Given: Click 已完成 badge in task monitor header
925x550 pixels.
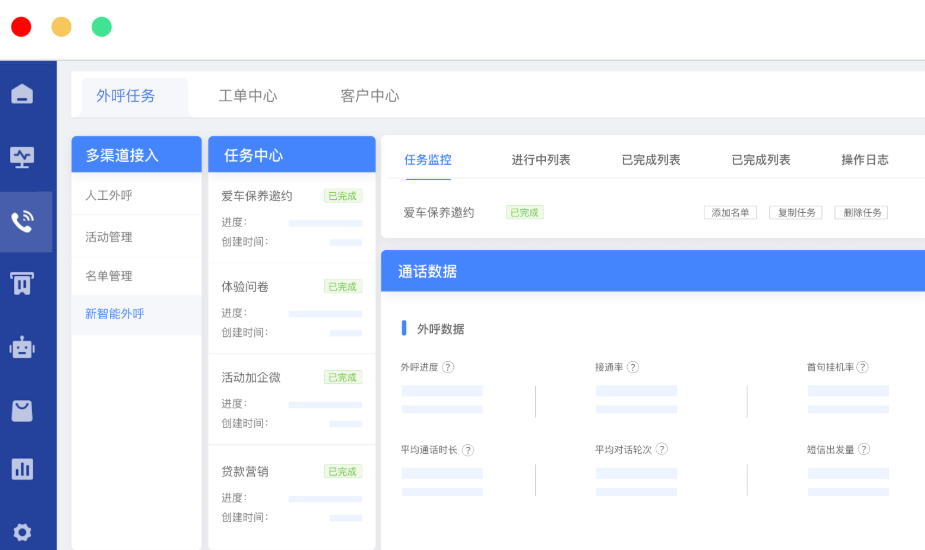Looking at the screenshot, I should [525, 212].
